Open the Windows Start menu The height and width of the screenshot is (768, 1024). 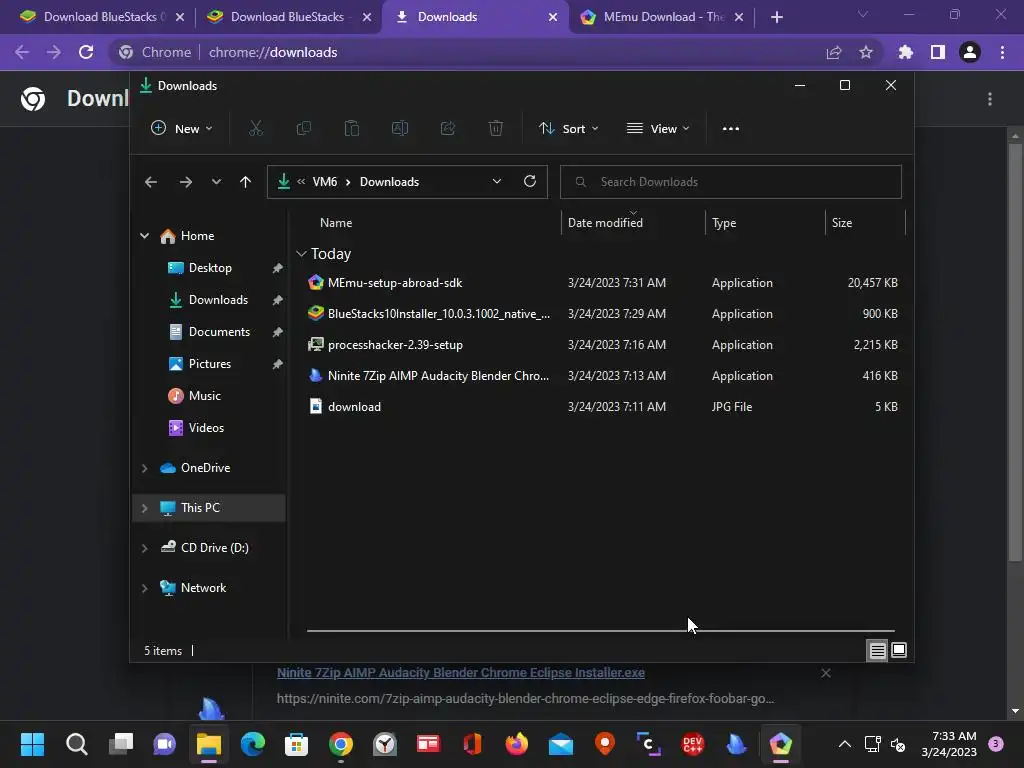(x=32, y=744)
